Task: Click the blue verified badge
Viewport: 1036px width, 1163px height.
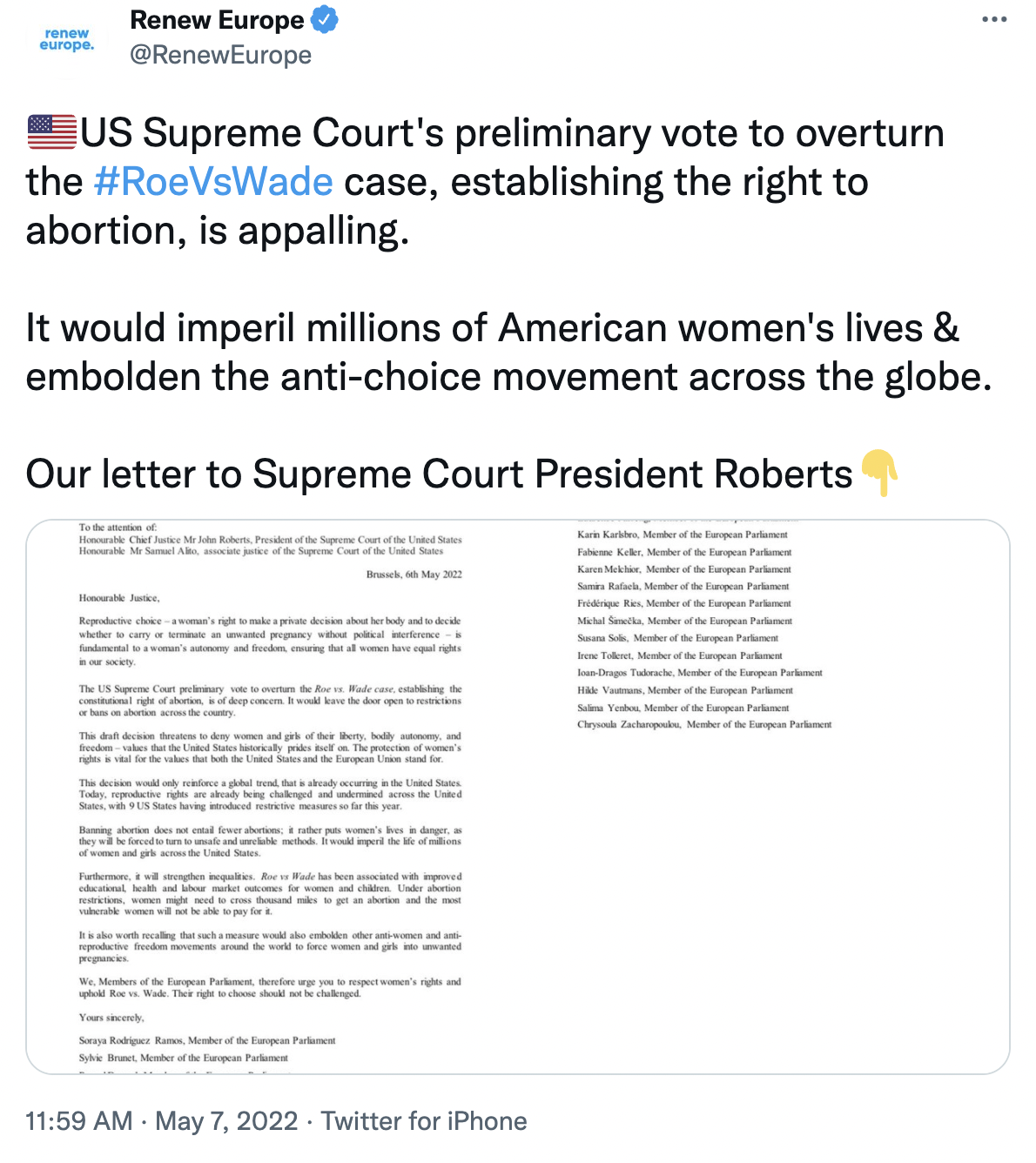Action: coord(325,19)
